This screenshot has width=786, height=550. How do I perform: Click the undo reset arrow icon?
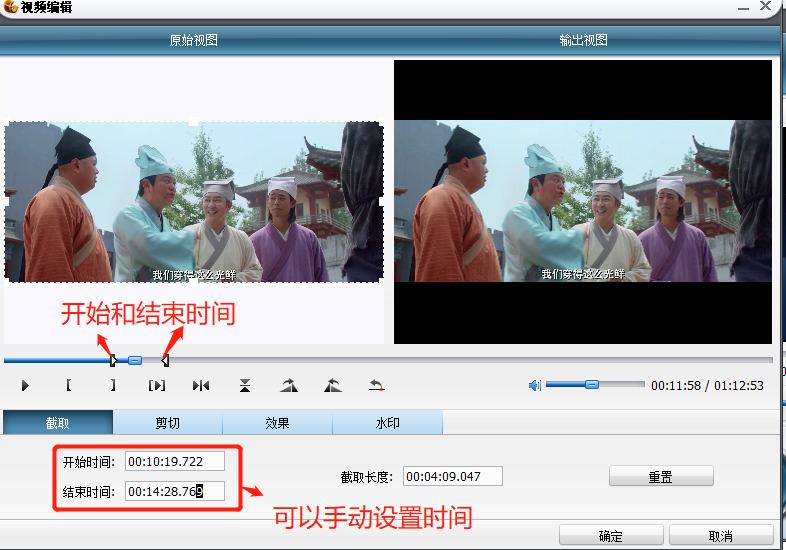tap(376, 386)
